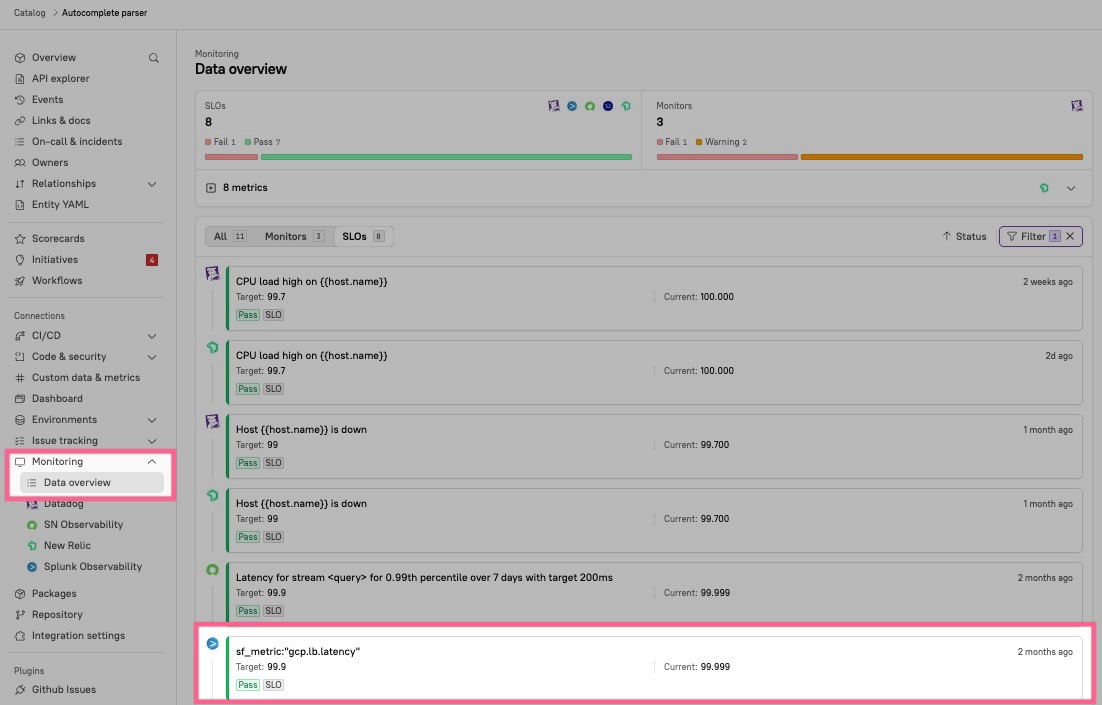Click New Relic icon beside second Host down SLO
This screenshot has height=705, width=1102.
tap(212, 496)
